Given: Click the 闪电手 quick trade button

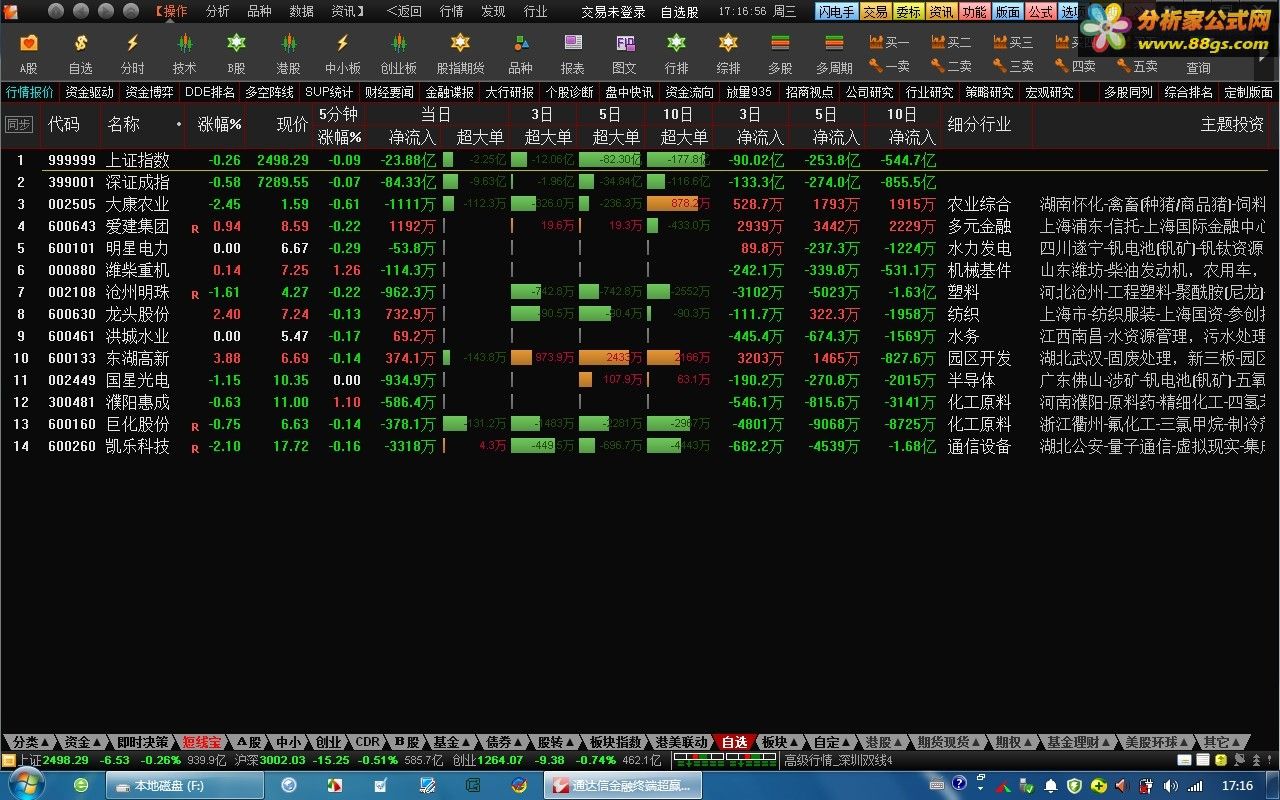Looking at the screenshot, I should 836,12.
